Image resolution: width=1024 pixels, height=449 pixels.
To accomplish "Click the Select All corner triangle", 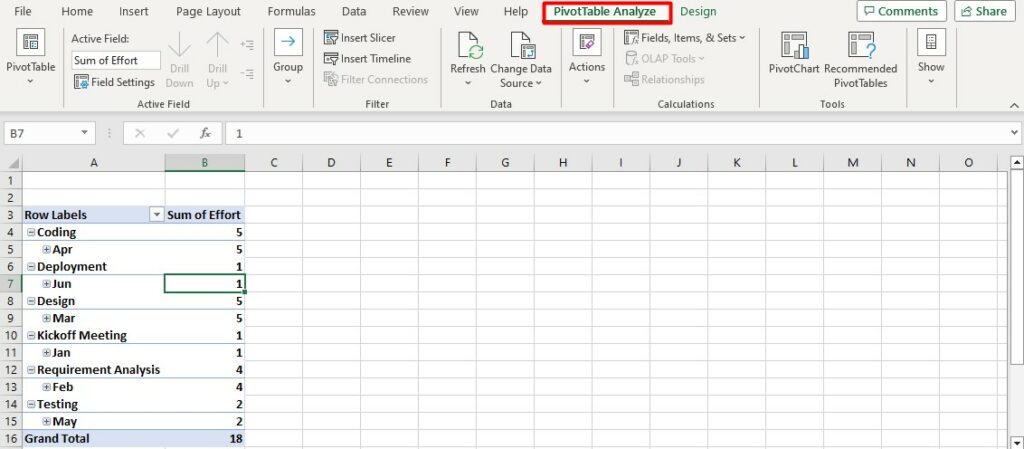I will tap(12, 163).
